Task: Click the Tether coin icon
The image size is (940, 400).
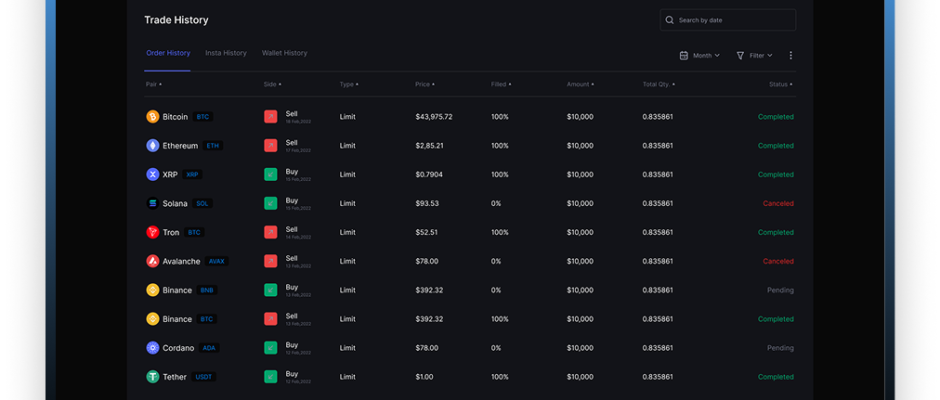Action: click(153, 377)
